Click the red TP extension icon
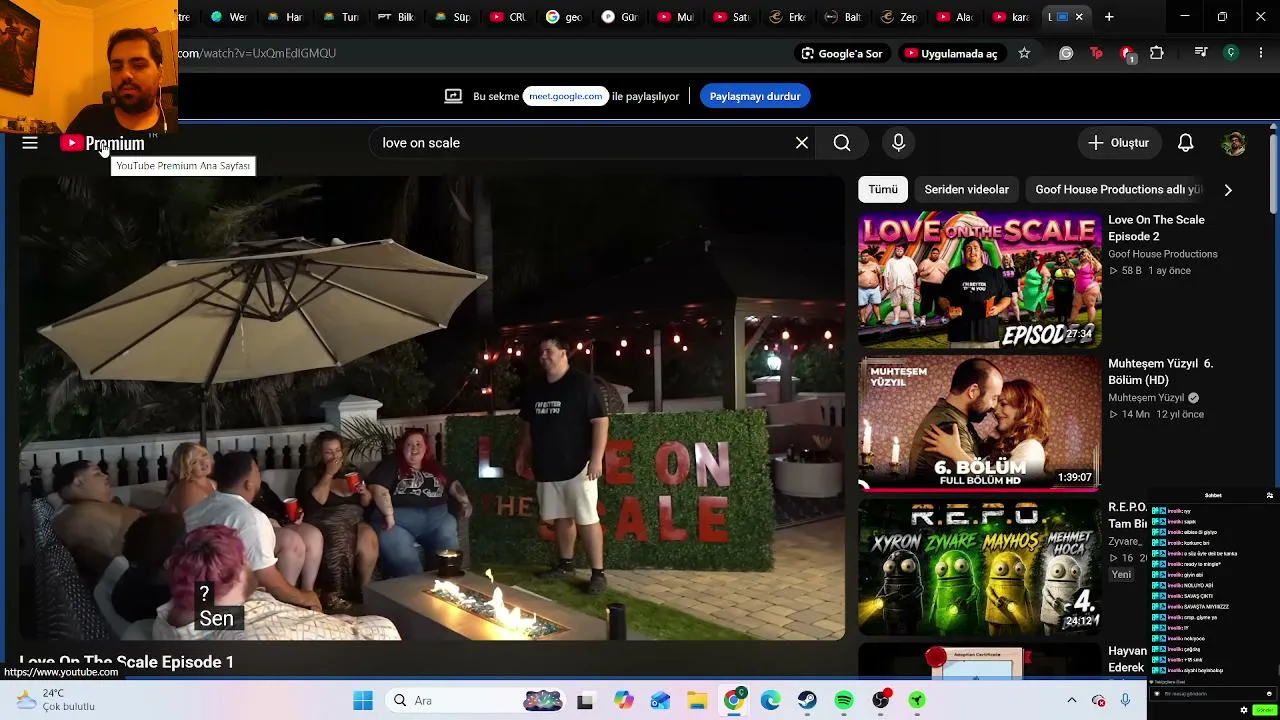The width and height of the screenshot is (1280, 720). pyautogui.click(x=1096, y=53)
